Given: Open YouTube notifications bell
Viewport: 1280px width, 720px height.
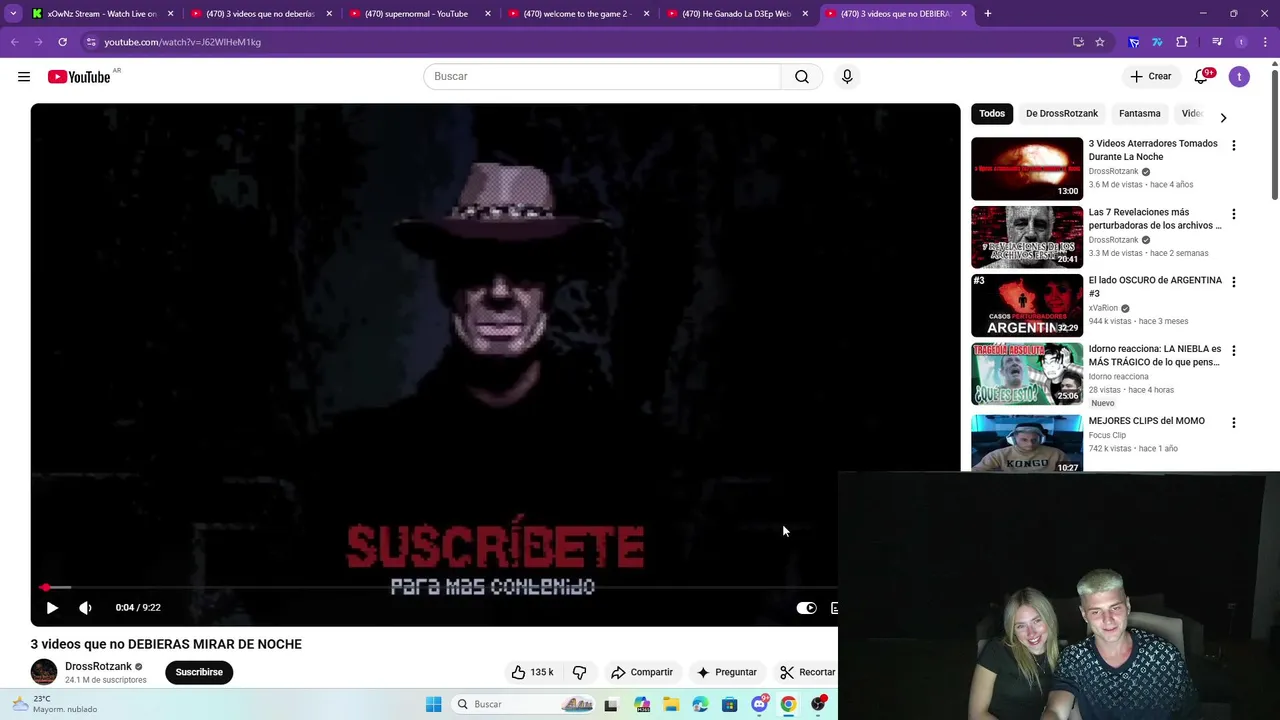Looking at the screenshot, I should coord(1202,77).
